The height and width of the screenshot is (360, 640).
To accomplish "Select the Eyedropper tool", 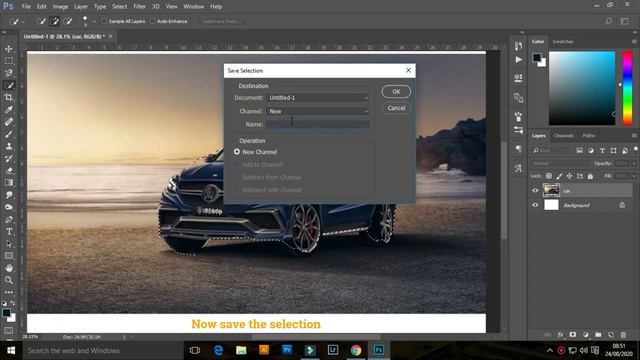I will coord(9,109).
